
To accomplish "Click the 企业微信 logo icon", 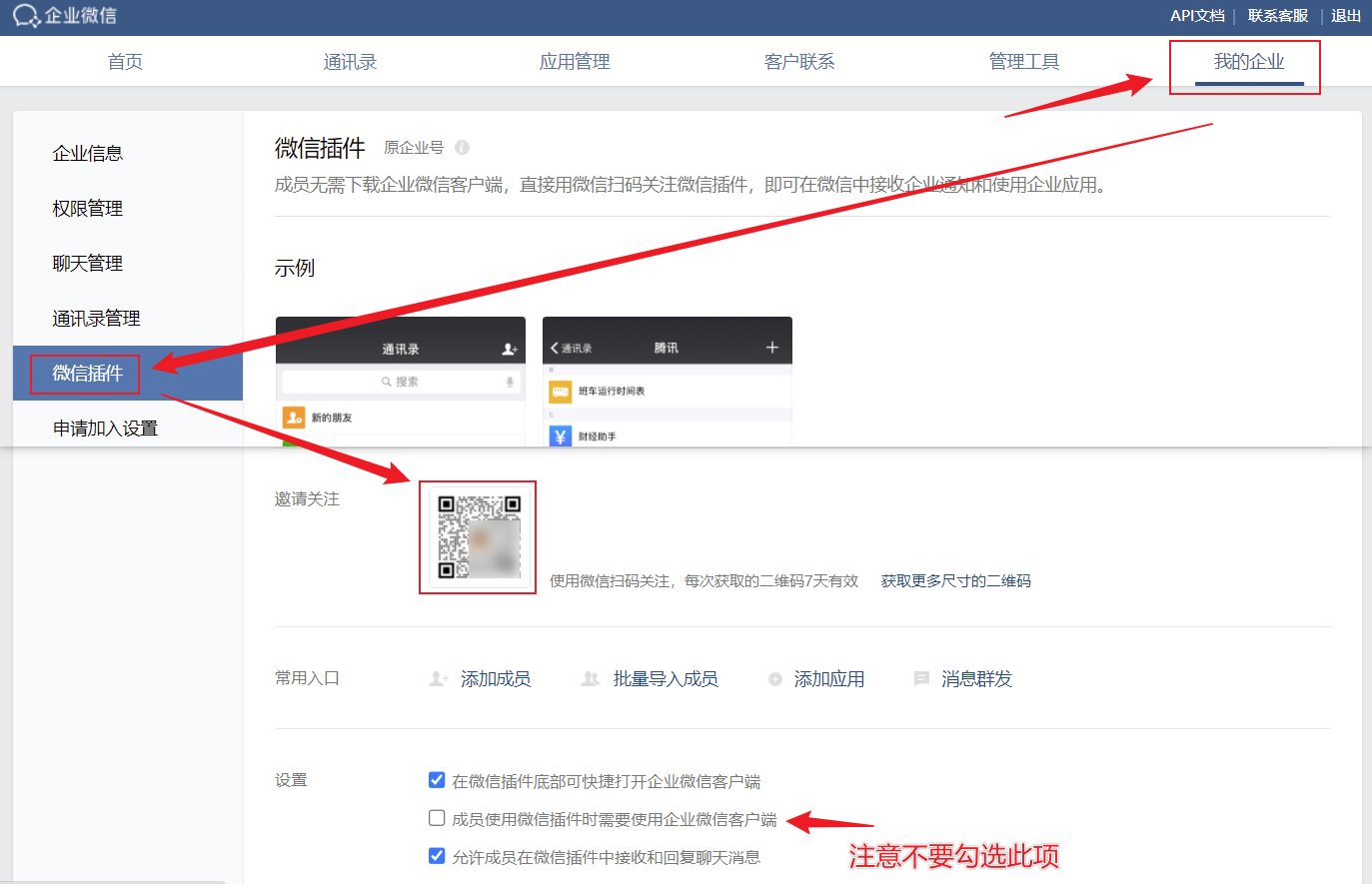I will click(26, 16).
